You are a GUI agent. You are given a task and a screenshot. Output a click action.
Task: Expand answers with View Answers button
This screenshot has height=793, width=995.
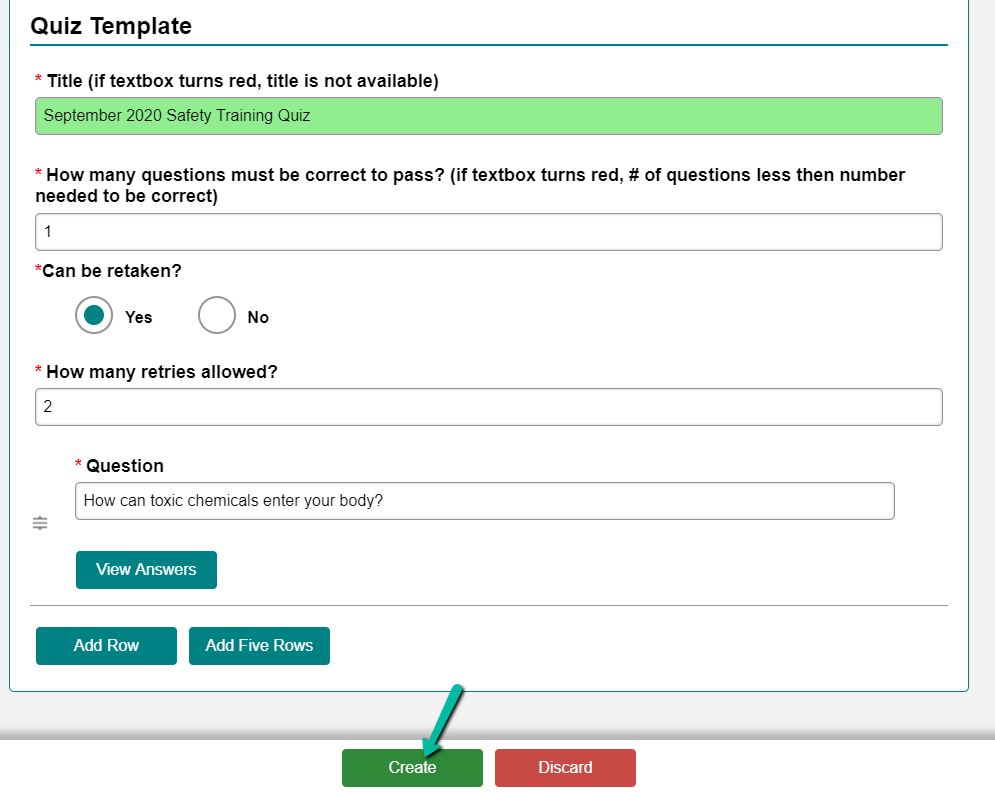(147, 570)
